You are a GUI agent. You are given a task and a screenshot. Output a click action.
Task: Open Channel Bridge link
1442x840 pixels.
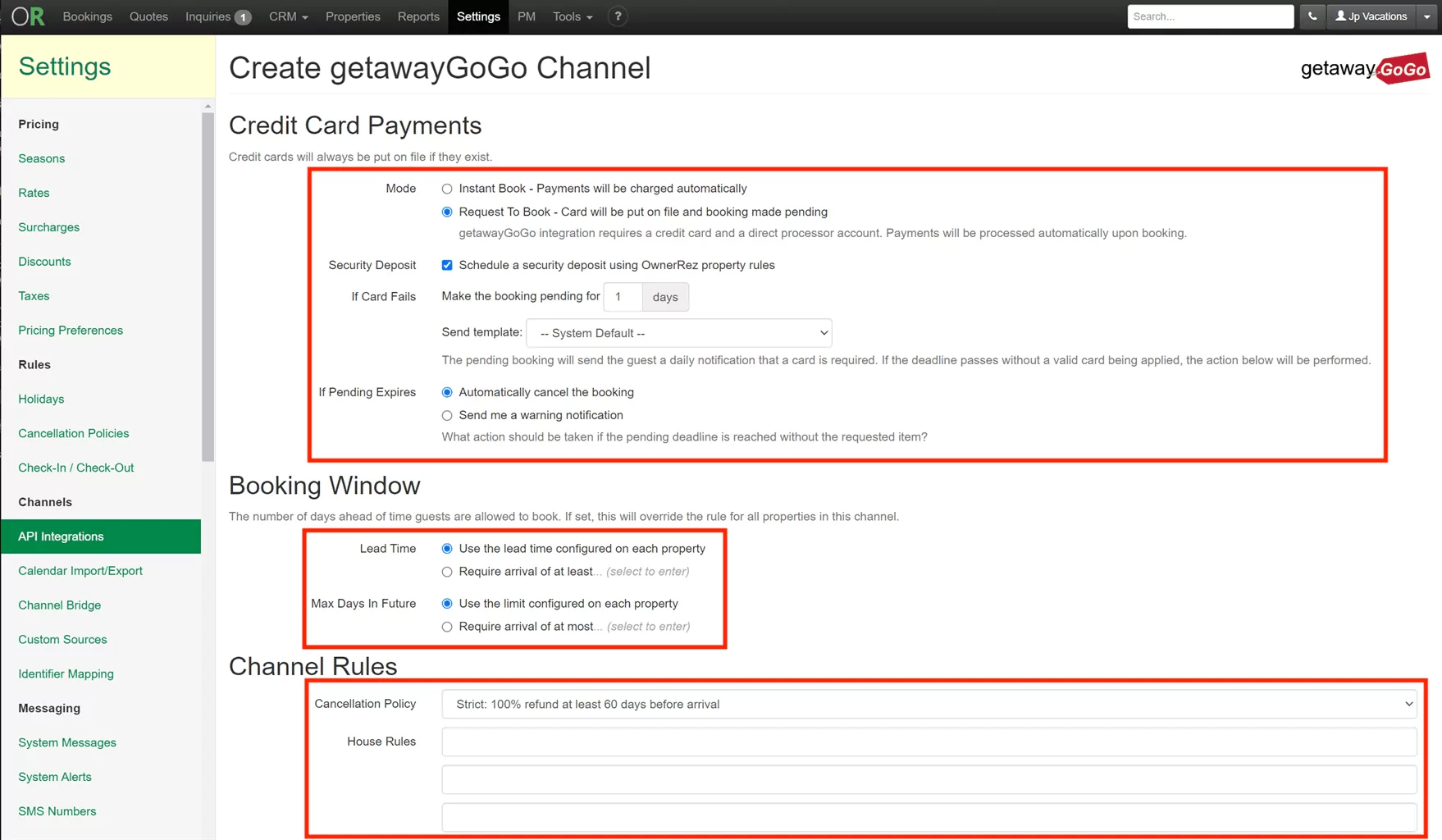60,605
